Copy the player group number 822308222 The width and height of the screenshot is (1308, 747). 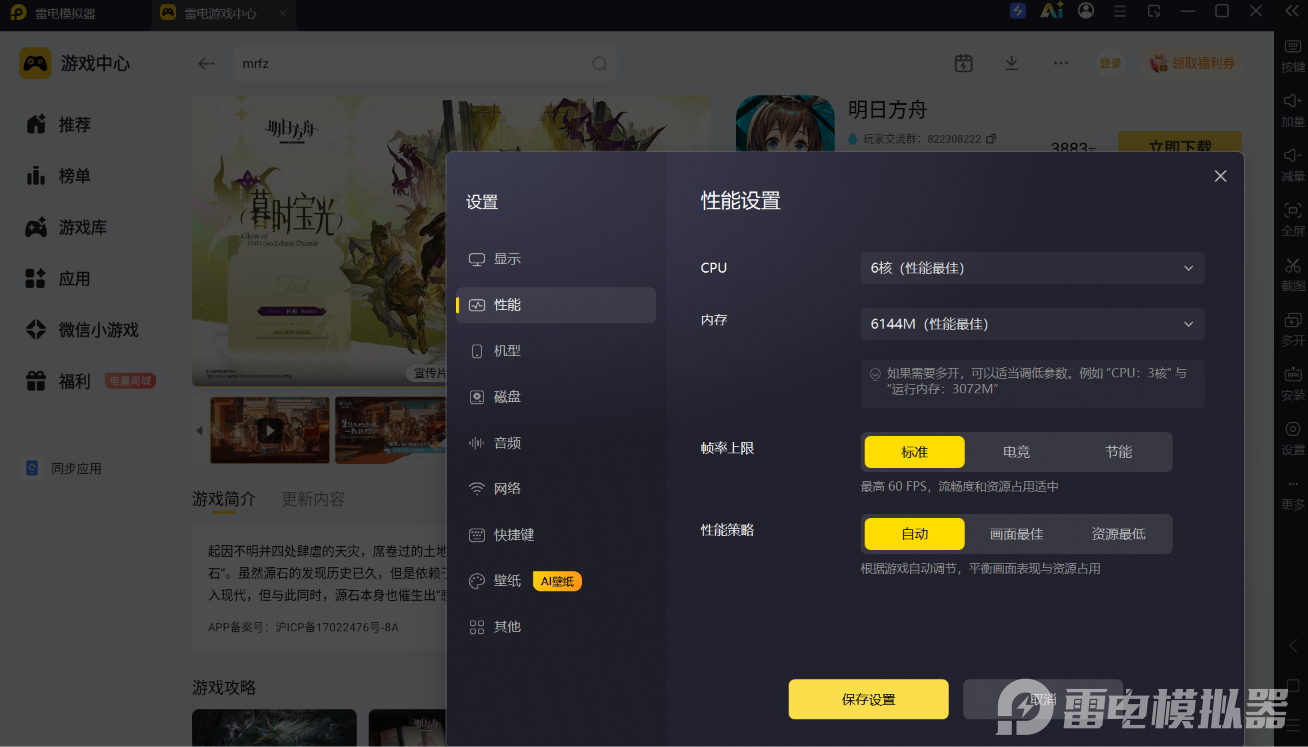coord(992,139)
